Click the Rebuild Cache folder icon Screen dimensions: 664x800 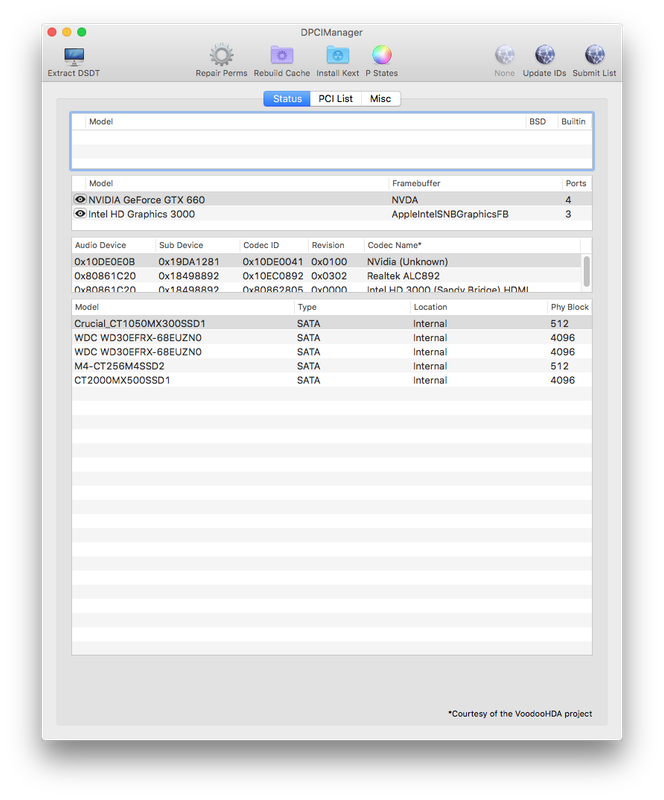point(282,55)
